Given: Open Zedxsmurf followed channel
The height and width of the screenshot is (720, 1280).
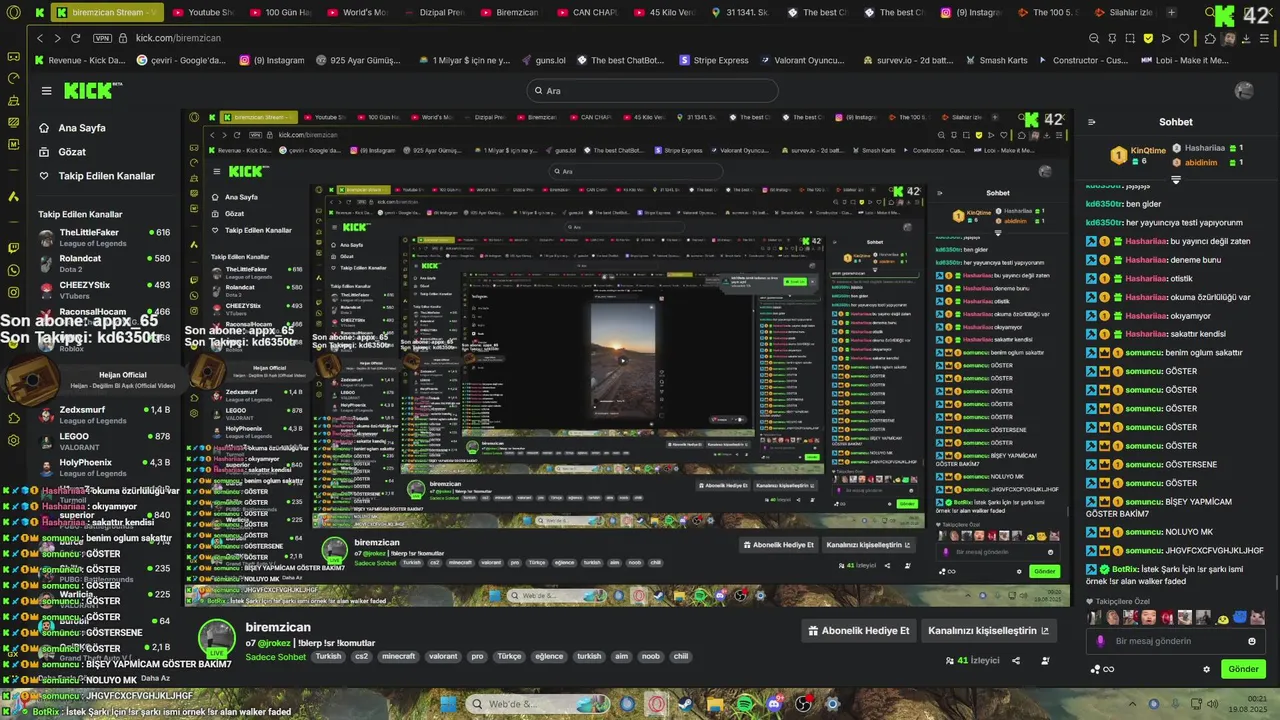Looking at the screenshot, I should (x=104, y=415).
